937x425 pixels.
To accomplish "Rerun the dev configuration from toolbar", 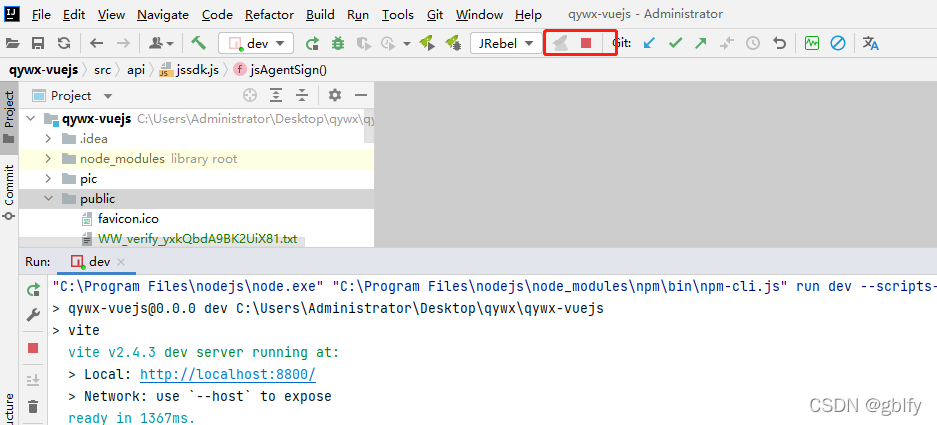I will (312, 43).
